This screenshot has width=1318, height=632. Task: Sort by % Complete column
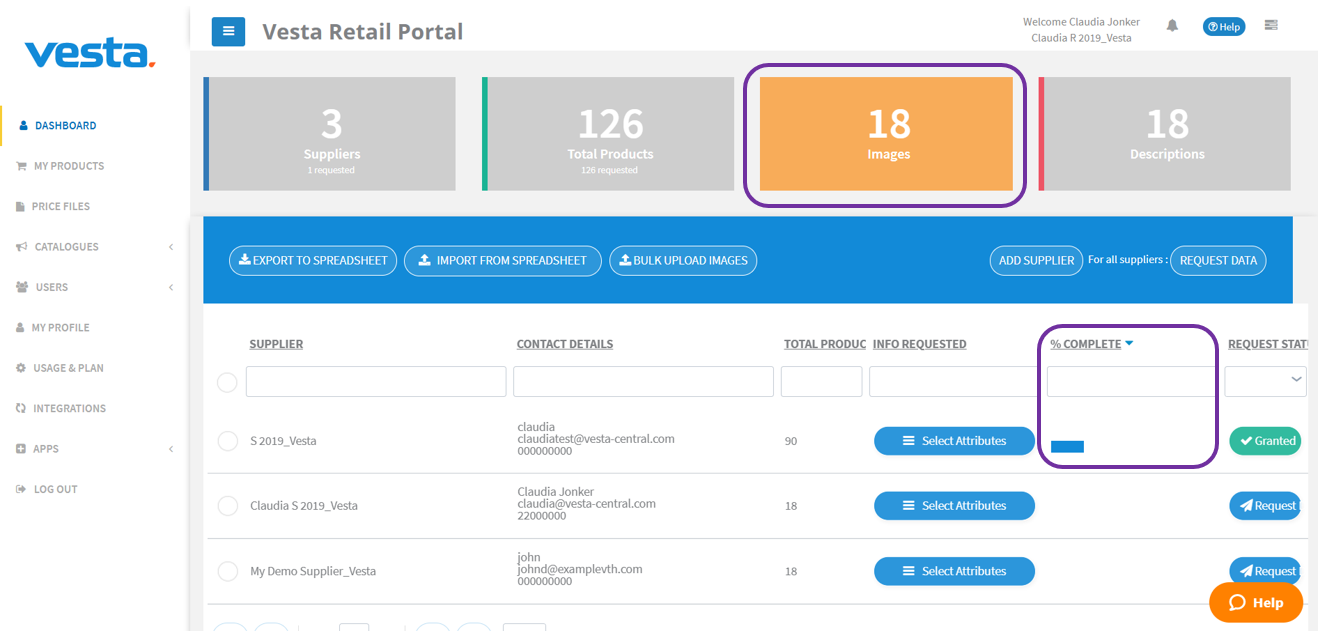1085,344
